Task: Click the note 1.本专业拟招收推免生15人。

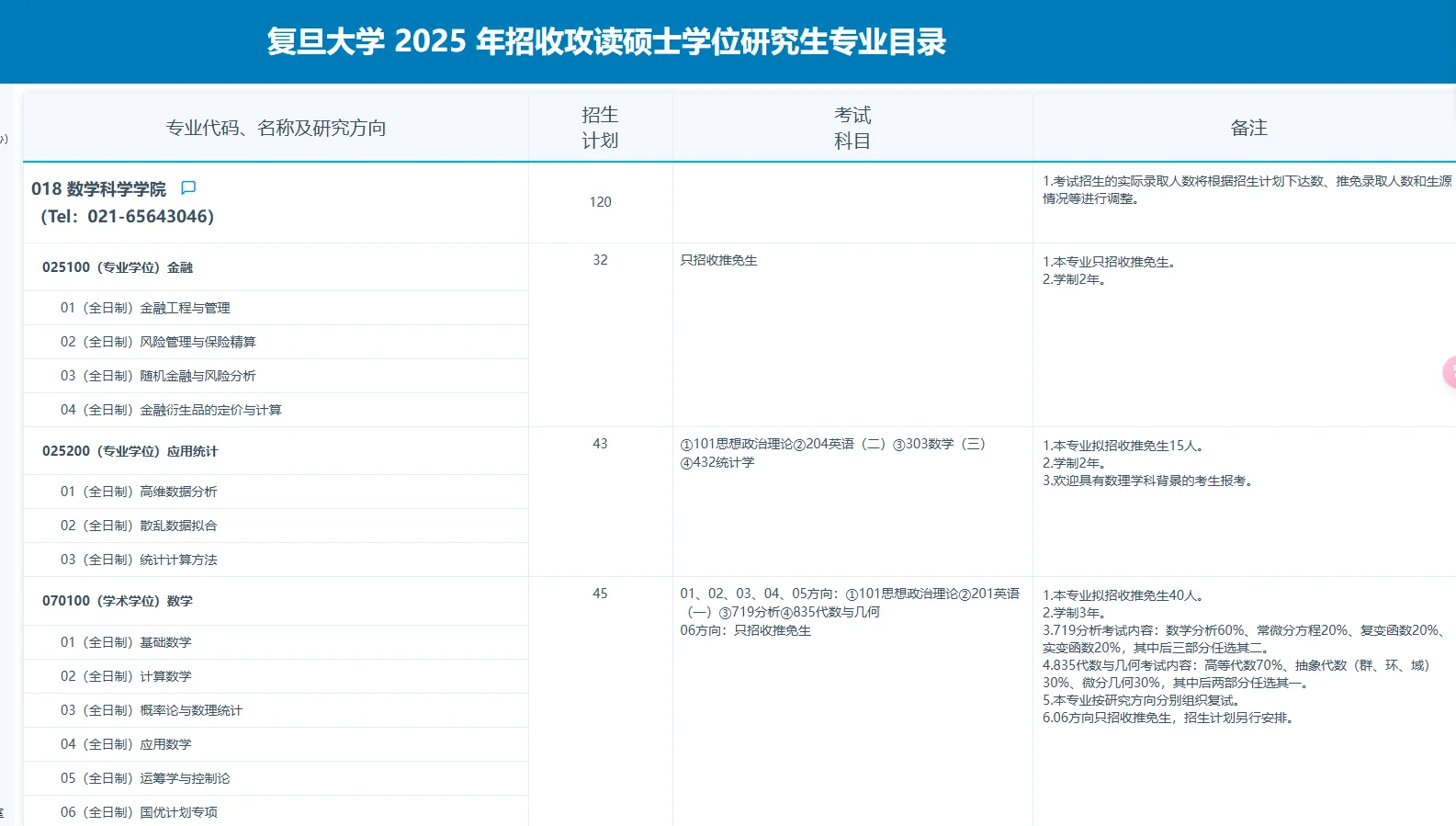Action: coord(1124,446)
